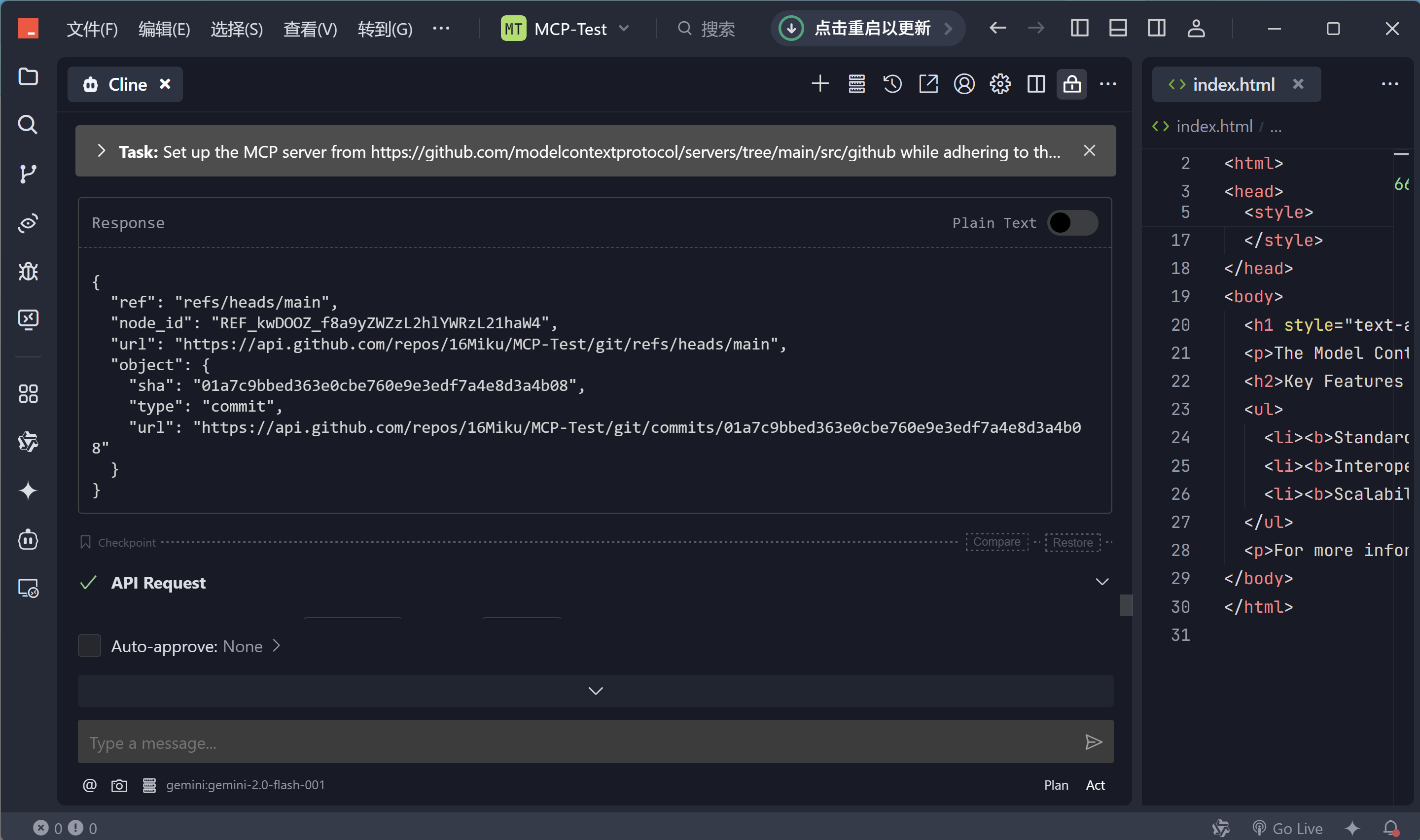Open the Source Control sidebar icon
This screenshot has width=1420, height=840.
(x=27, y=173)
